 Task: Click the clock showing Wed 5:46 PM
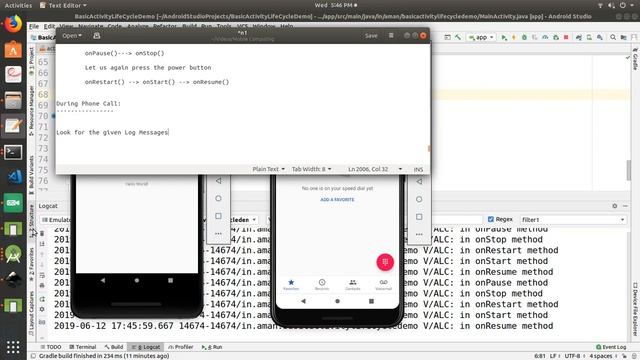click(x=336, y=5)
